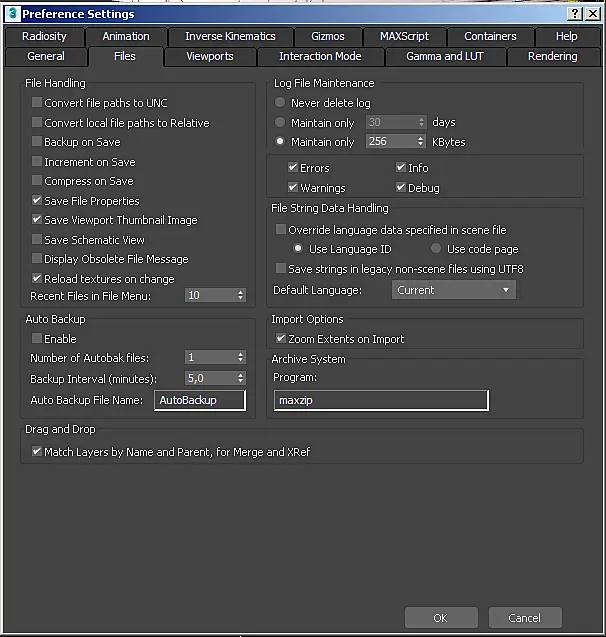Open the Viewports tab
Viewport: 606px width, 637px height.
tap(210, 56)
